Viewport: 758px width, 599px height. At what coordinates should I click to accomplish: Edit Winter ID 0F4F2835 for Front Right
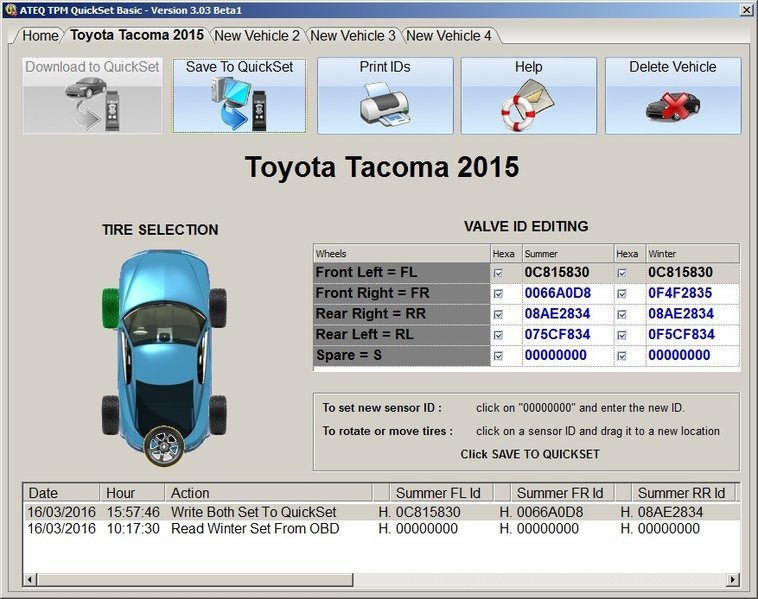[x=692, y=293]
